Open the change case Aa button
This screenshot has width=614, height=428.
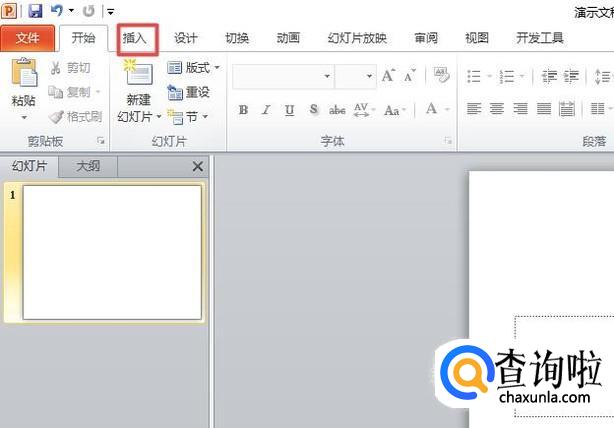pyautogui.click(x=395, y=110)
